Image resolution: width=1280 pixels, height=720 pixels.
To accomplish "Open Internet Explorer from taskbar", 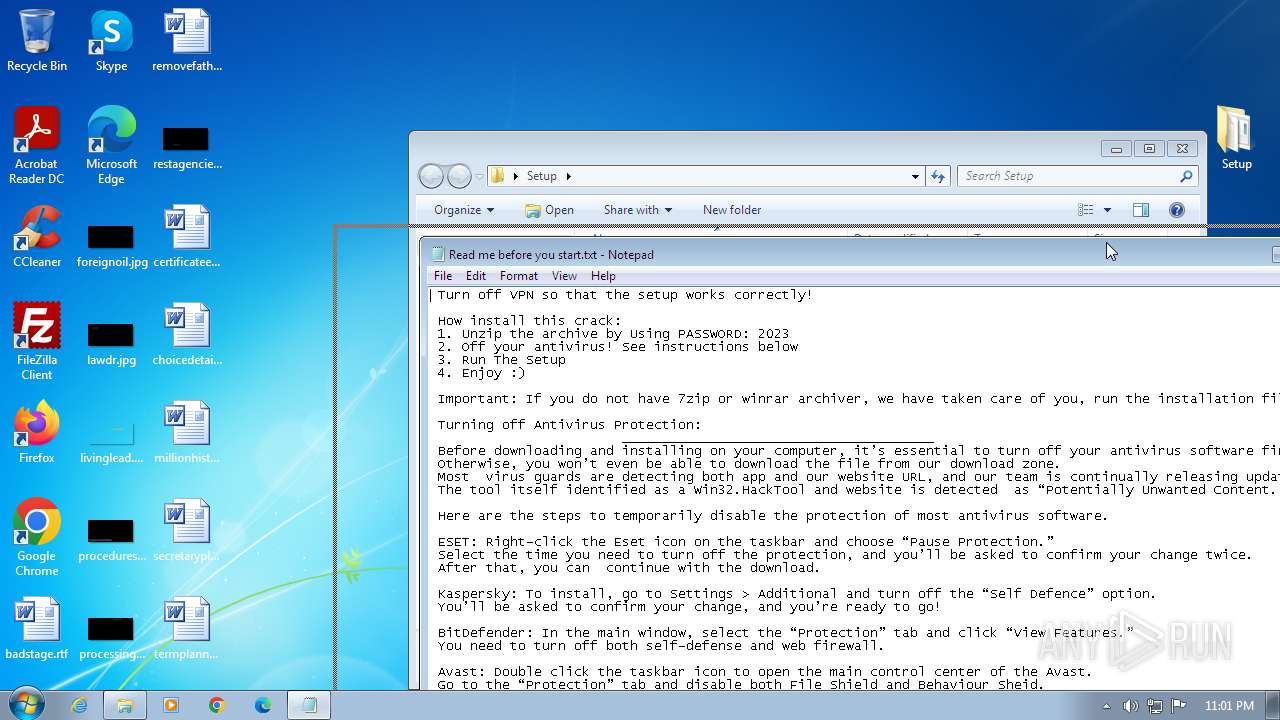I will tap(79, 705).
